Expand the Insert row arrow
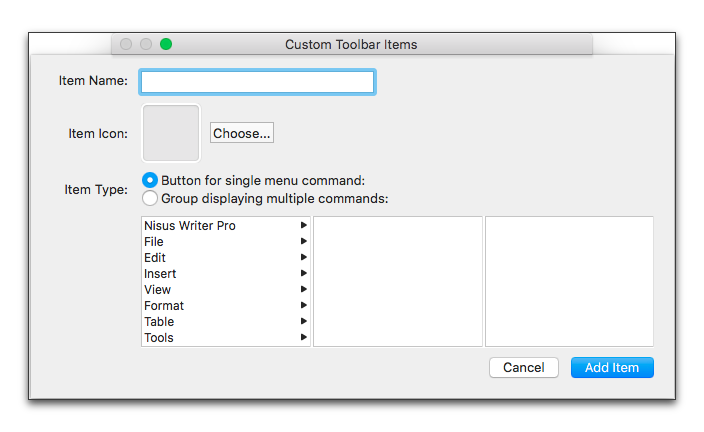 pos(304,273)
